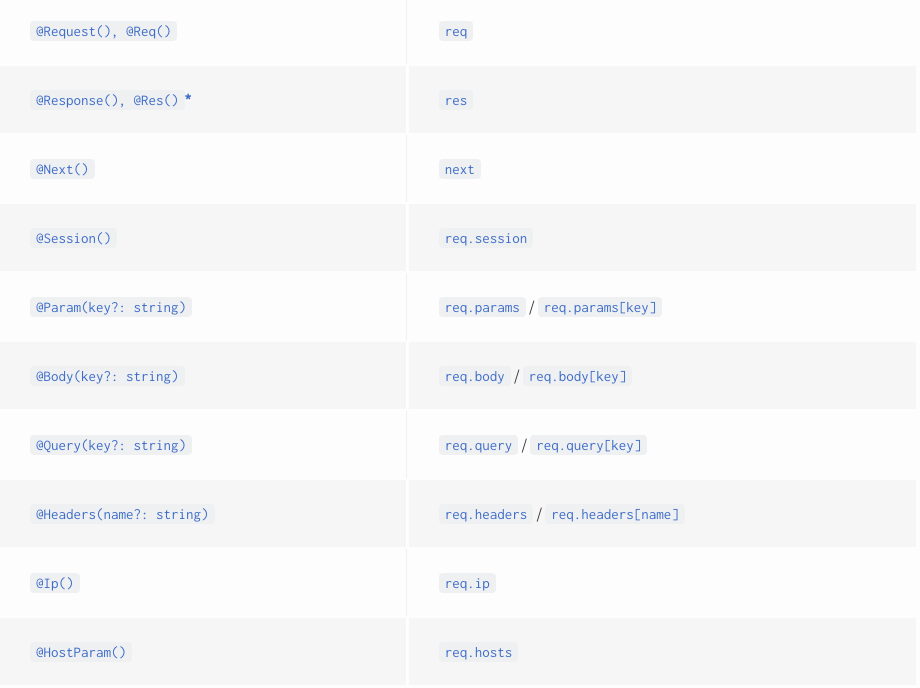920x688 pixels.
Task: Select @Headers(name?: string) decorator
Action: [x=122, y=514]
